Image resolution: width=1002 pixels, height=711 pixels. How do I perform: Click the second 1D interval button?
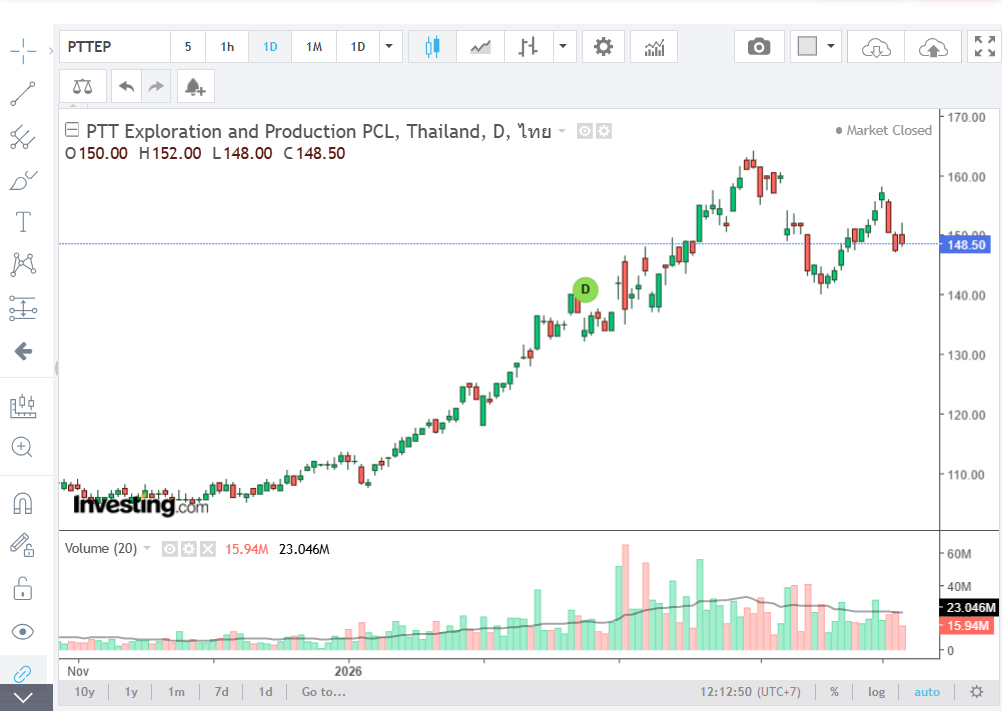(x=358, y=47)
